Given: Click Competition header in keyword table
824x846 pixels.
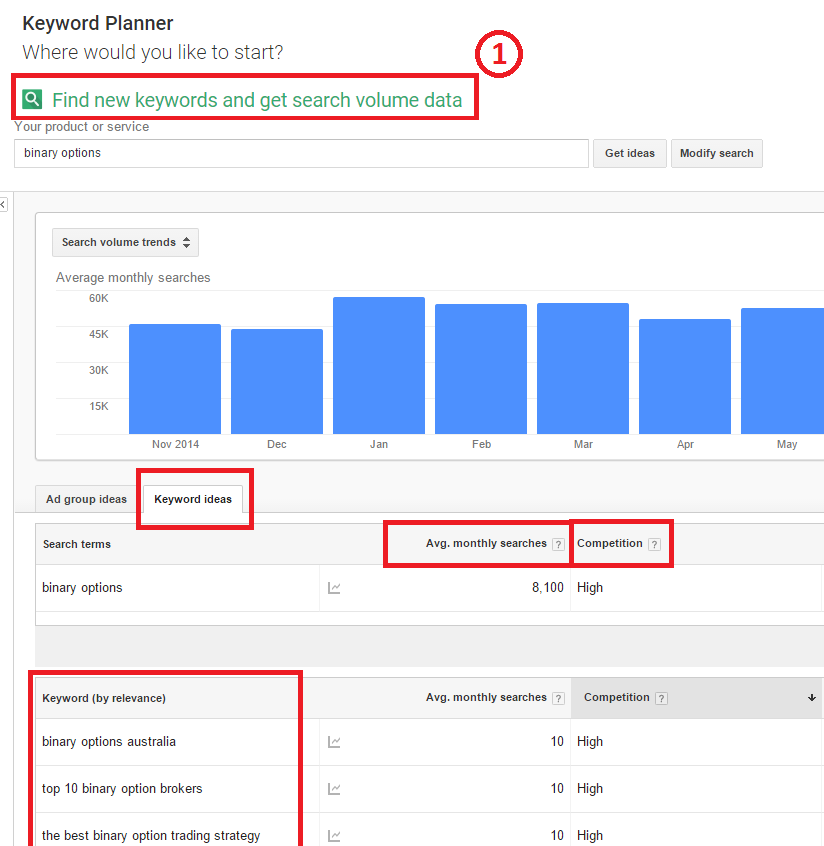Looking at the screenshot, I should click(x=617, y=698).
